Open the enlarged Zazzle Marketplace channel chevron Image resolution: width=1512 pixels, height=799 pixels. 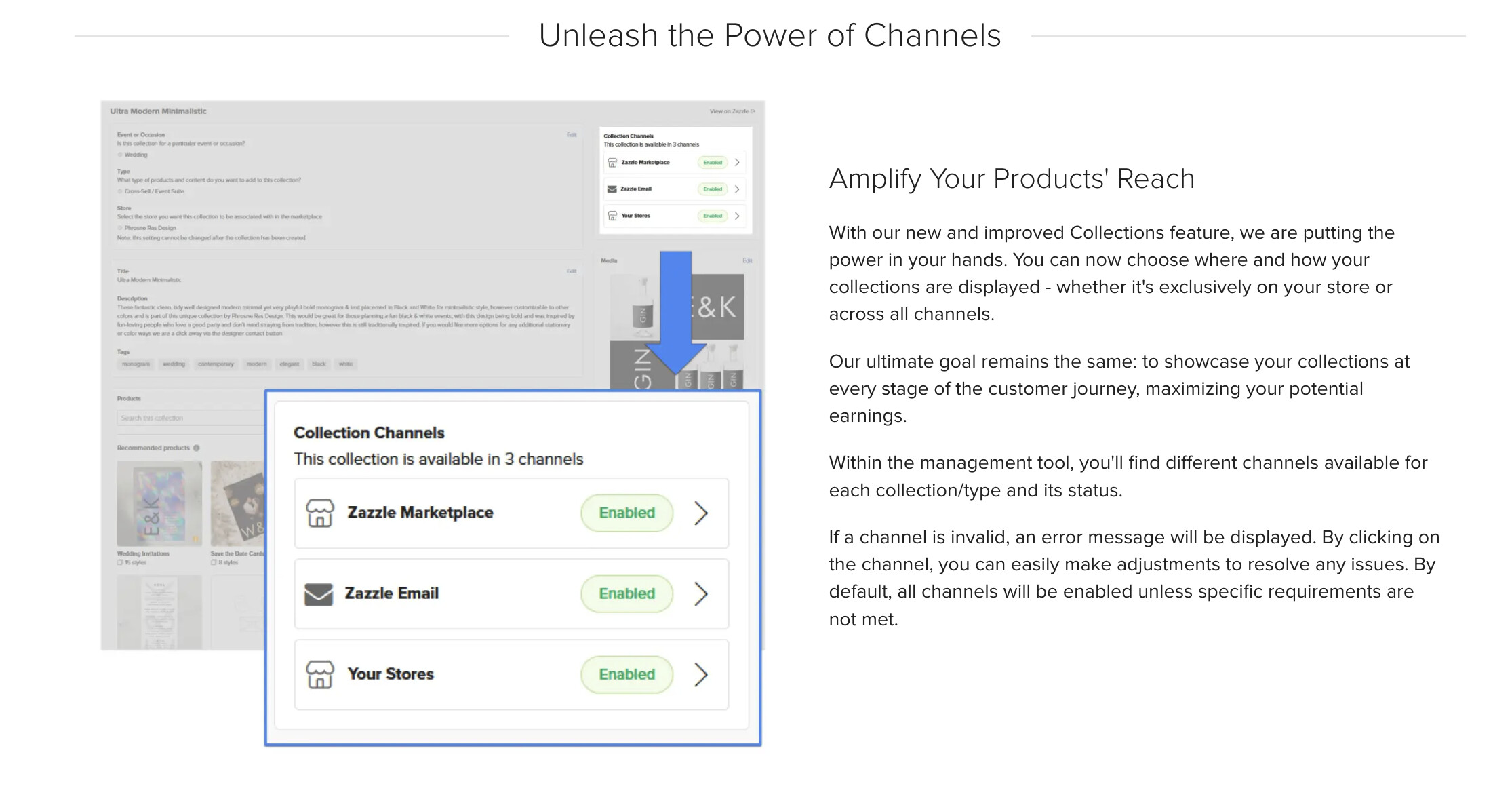701,513
